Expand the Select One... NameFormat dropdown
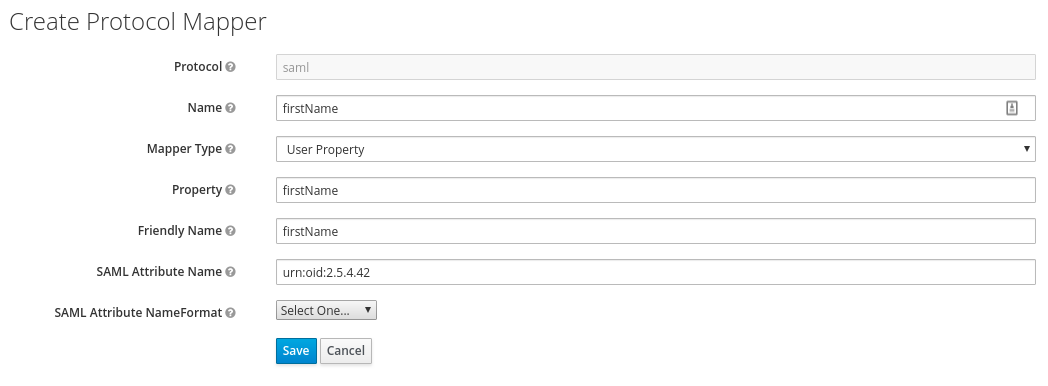The image size is (1048, 386). pyautogui.click(x=326, y=310)
